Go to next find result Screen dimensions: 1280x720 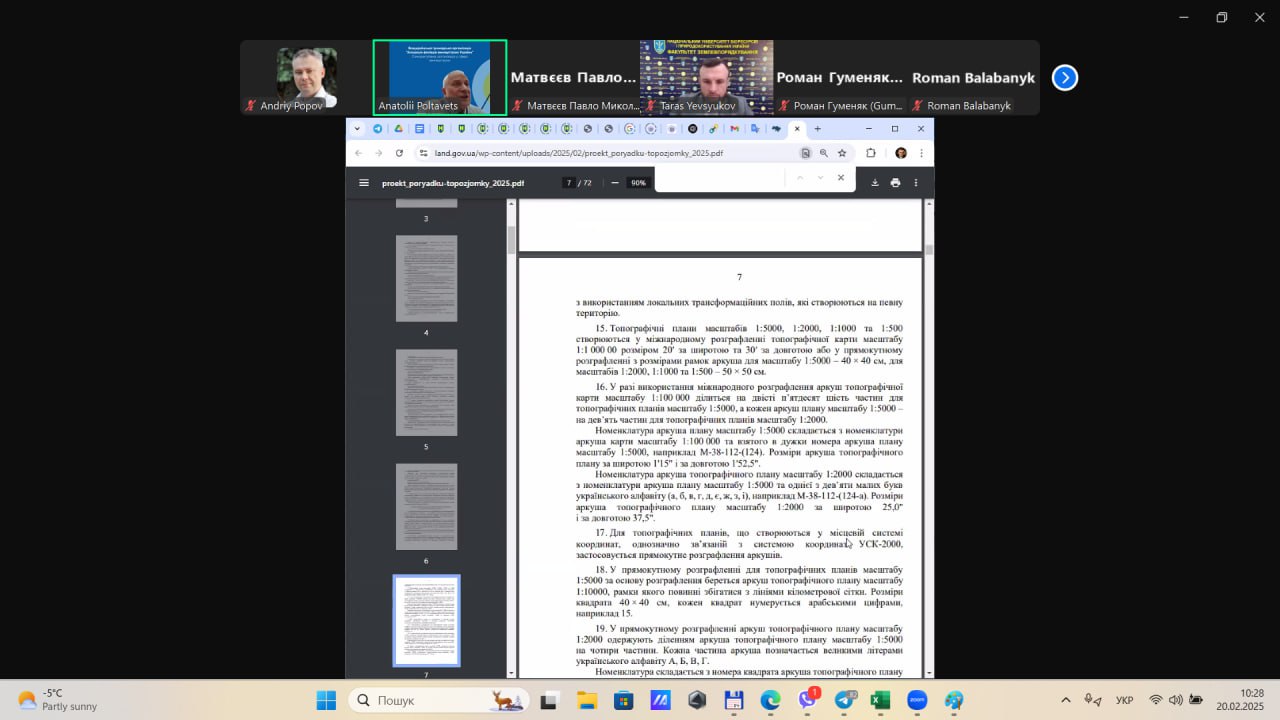pos(820,178)
